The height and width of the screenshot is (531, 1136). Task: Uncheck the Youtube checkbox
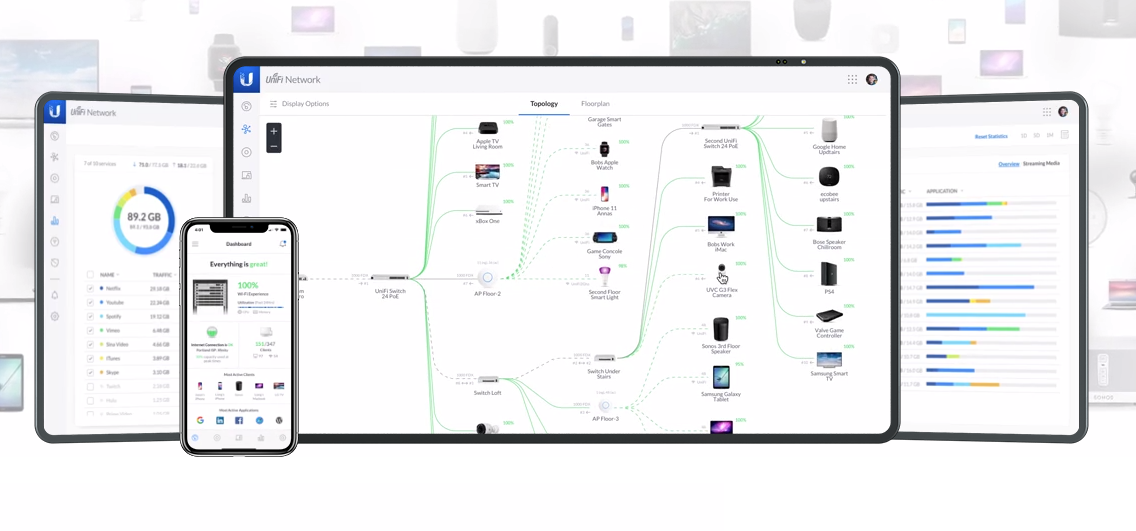tap(91, 303)
